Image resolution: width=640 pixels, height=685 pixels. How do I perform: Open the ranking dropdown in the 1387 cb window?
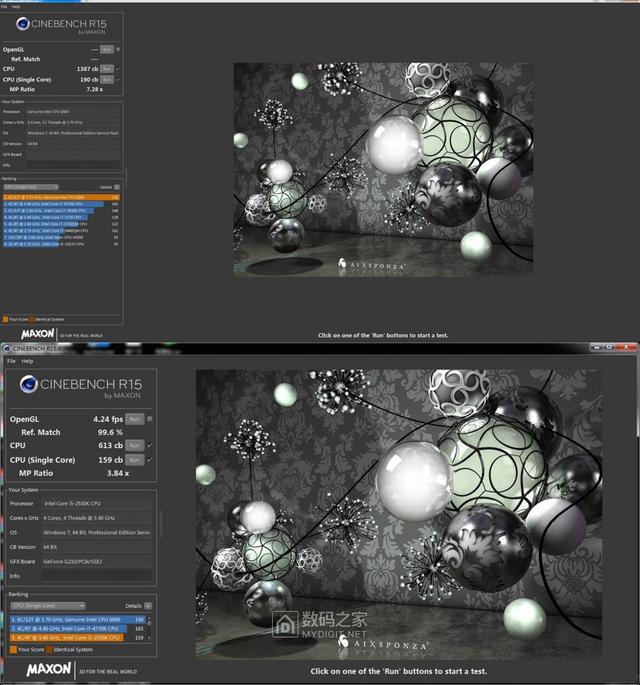[31, 187]
